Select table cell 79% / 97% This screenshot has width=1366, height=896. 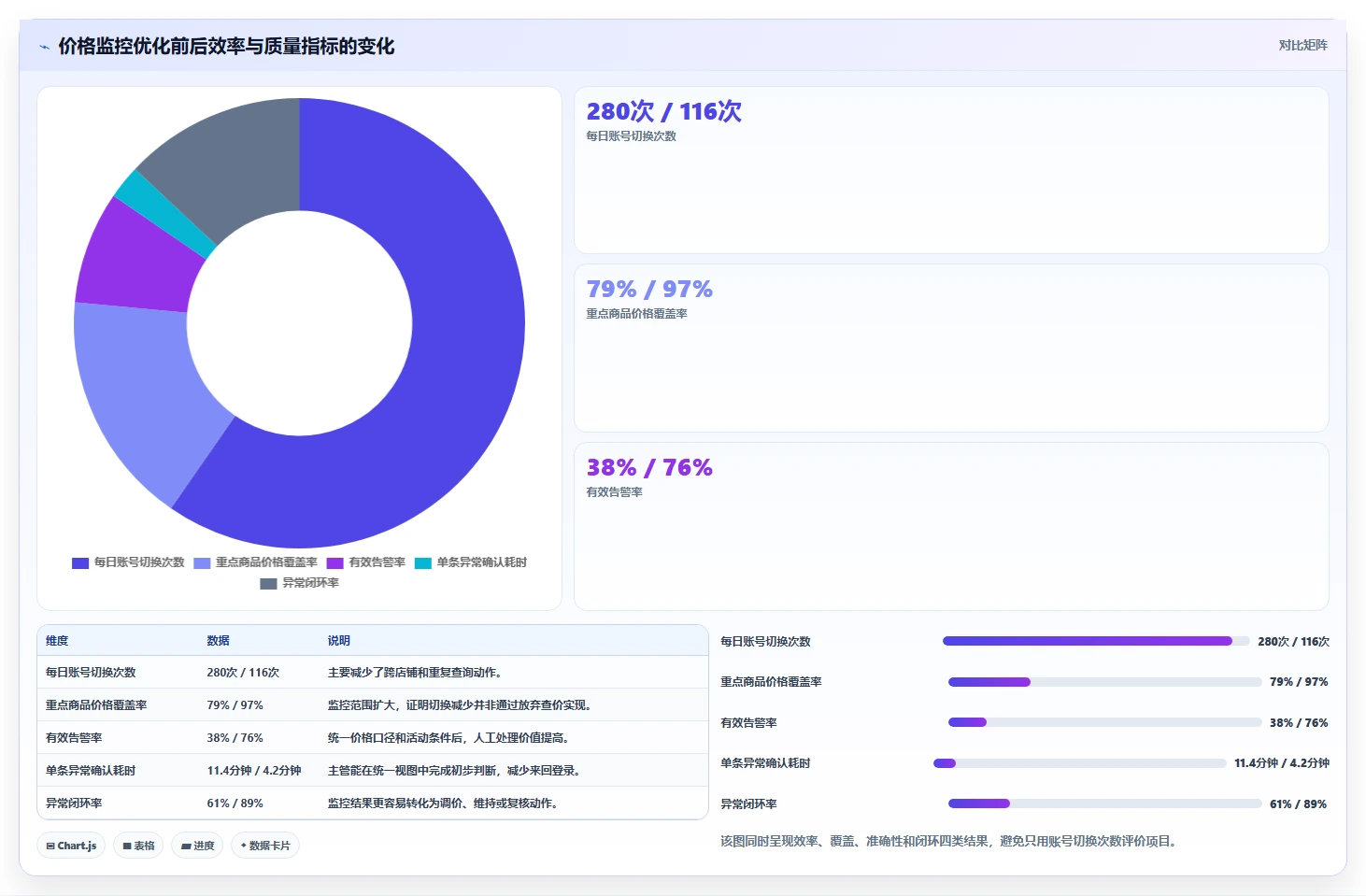[x=235, y=705]
